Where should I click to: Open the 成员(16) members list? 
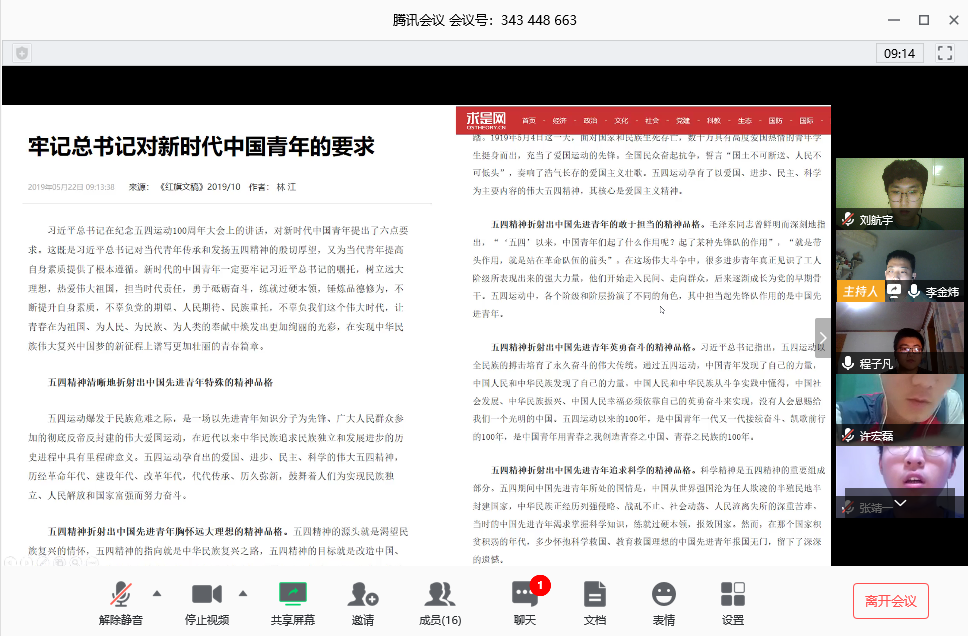point(439,602)
